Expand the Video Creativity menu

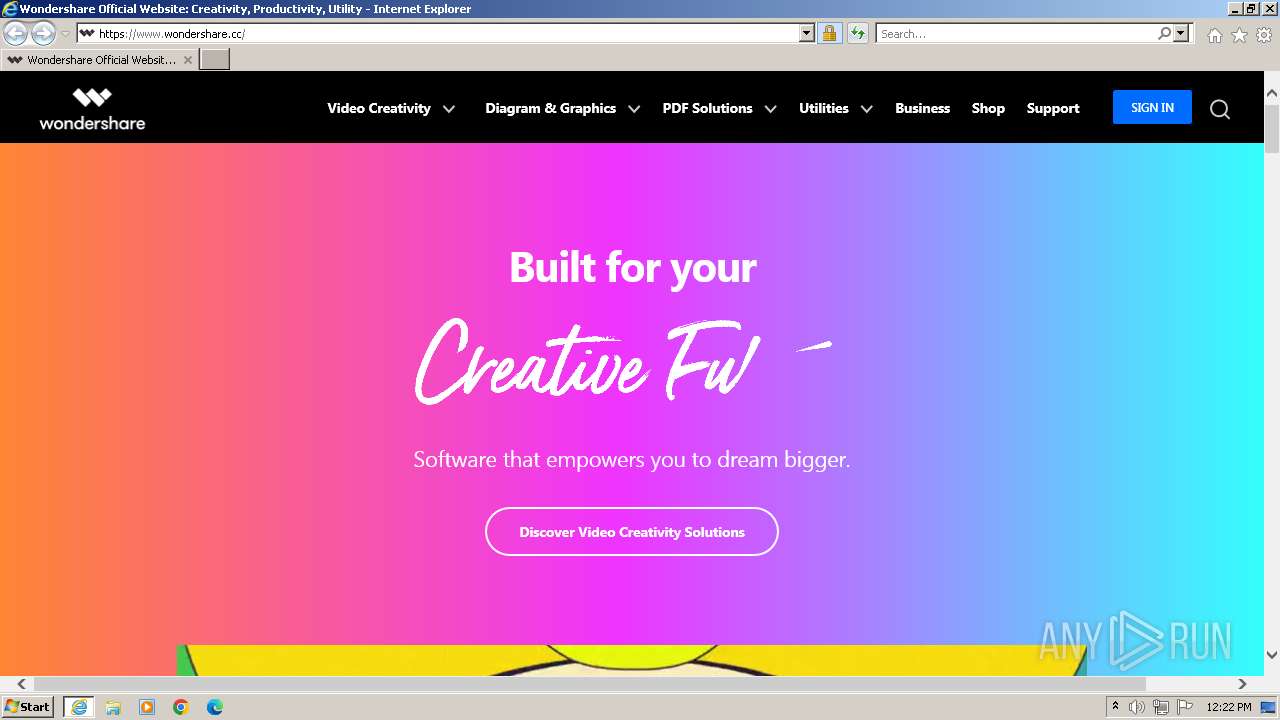pos(391,108)
